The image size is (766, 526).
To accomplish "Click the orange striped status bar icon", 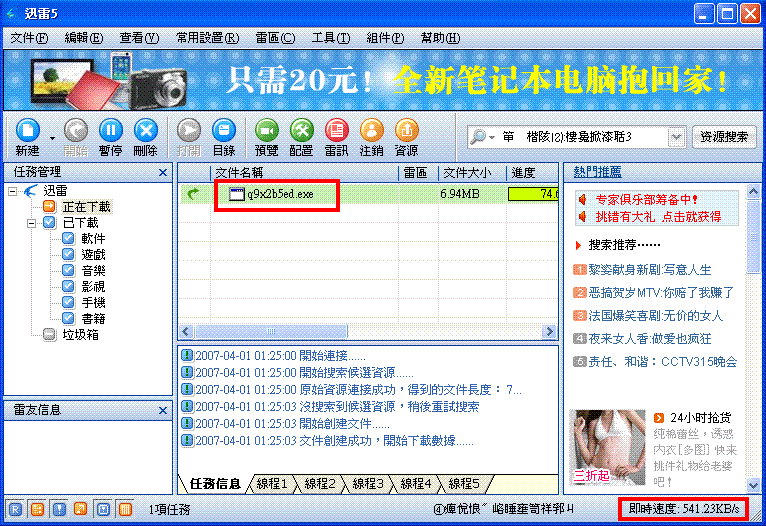I will click(125, 509).
